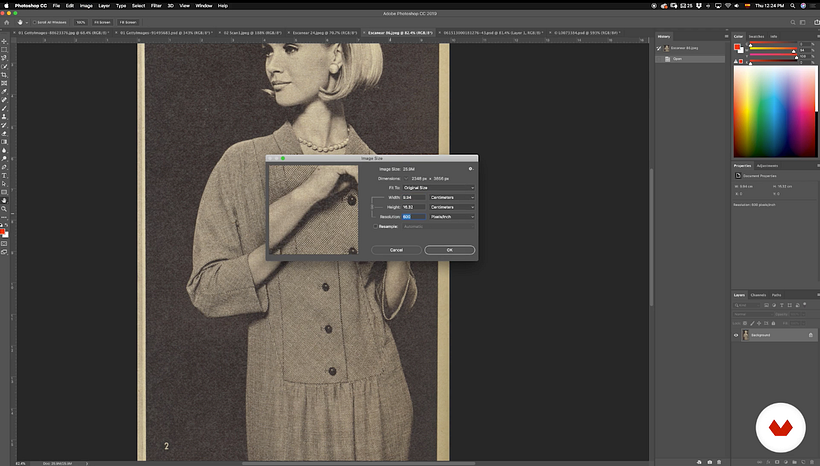Select the Eyedropper tool
820x466 pixels.
(x=4, y=92)
